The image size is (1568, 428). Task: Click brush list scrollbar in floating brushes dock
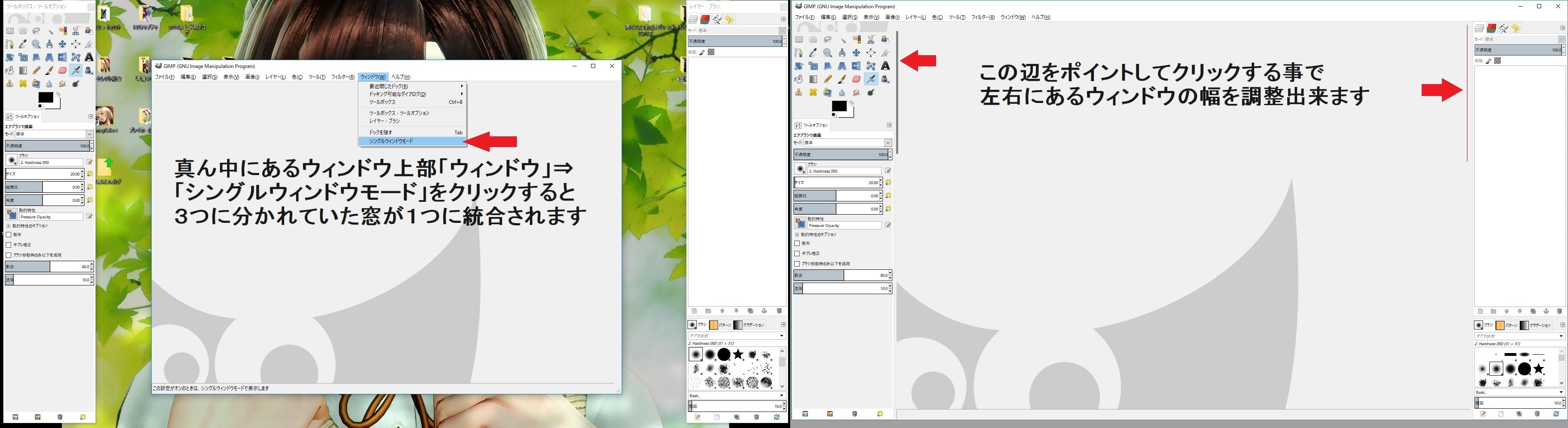tap(782, 368)
